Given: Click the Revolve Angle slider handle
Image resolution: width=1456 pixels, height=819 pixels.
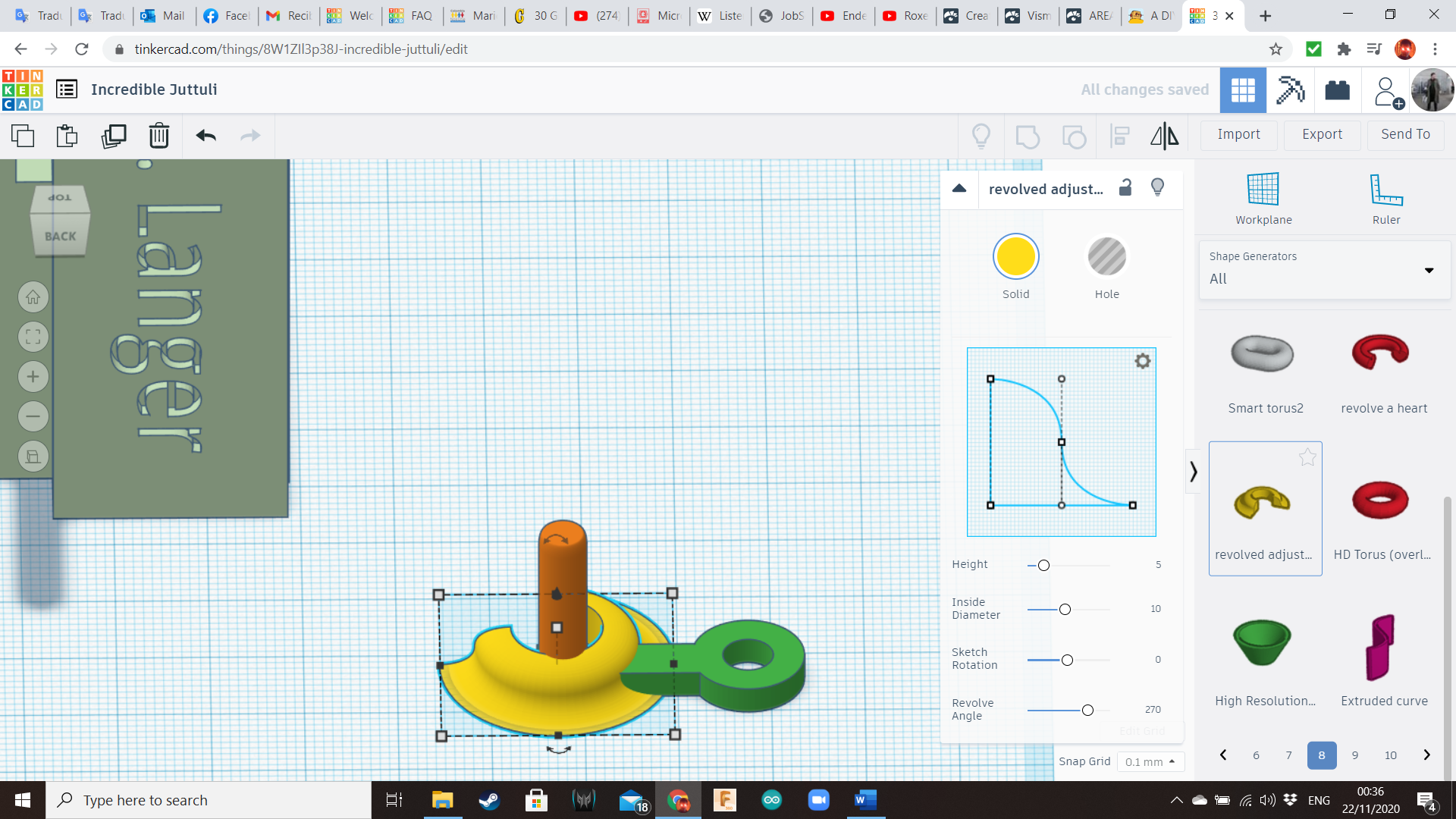Looking at the screenshot, I should (x=1087, y=711).
